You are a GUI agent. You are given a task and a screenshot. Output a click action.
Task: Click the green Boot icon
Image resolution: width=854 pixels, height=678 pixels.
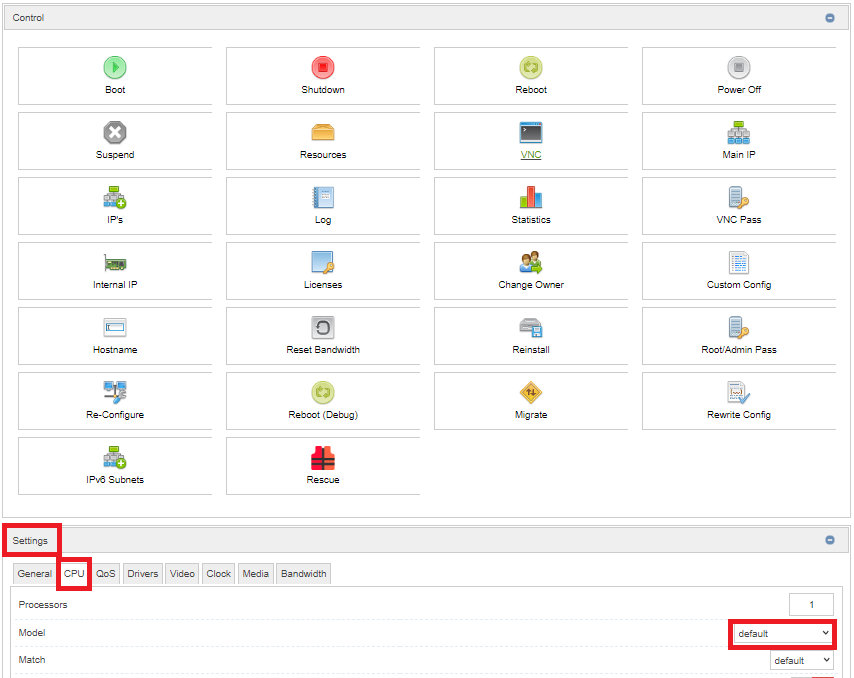115,68
